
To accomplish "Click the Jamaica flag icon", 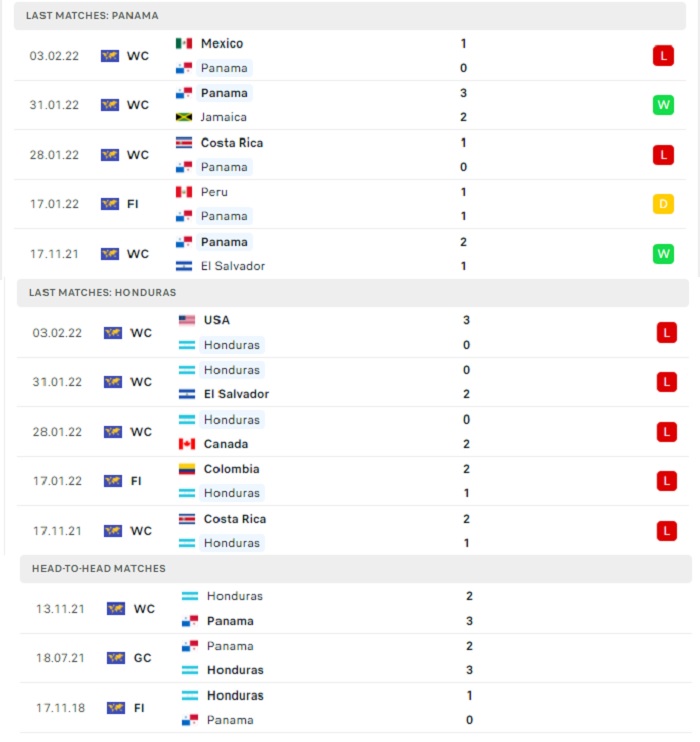I will coord(184,117).
